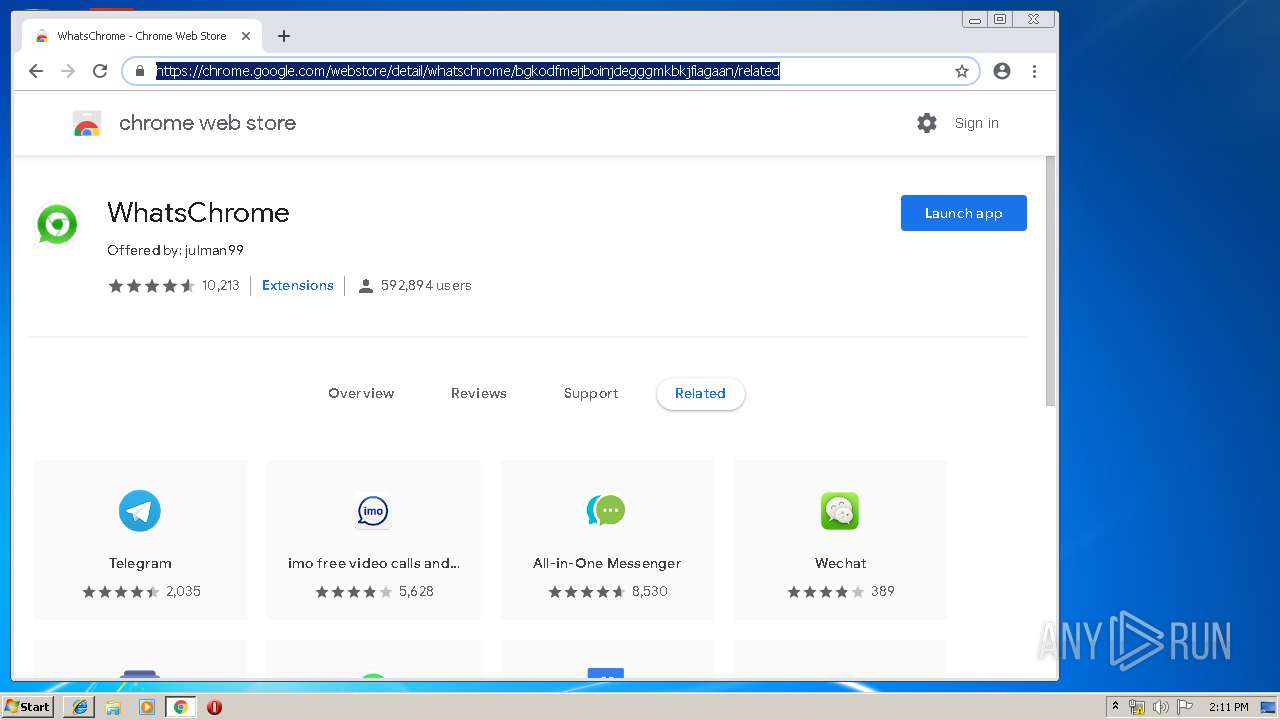Viewport: 1280px width, 720px height.
Task: Click the All-in-One Messenger icon
Action: click(x=606, y=511)
